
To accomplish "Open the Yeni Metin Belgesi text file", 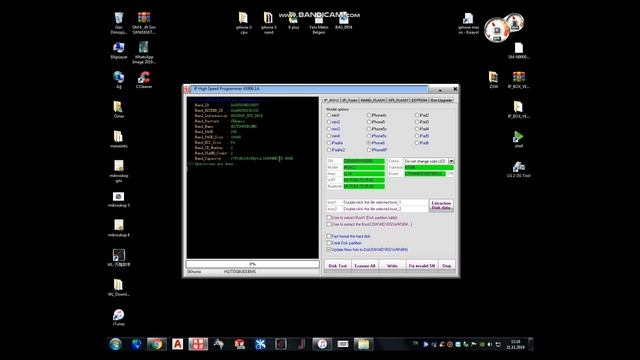I will tap(318, 24).
